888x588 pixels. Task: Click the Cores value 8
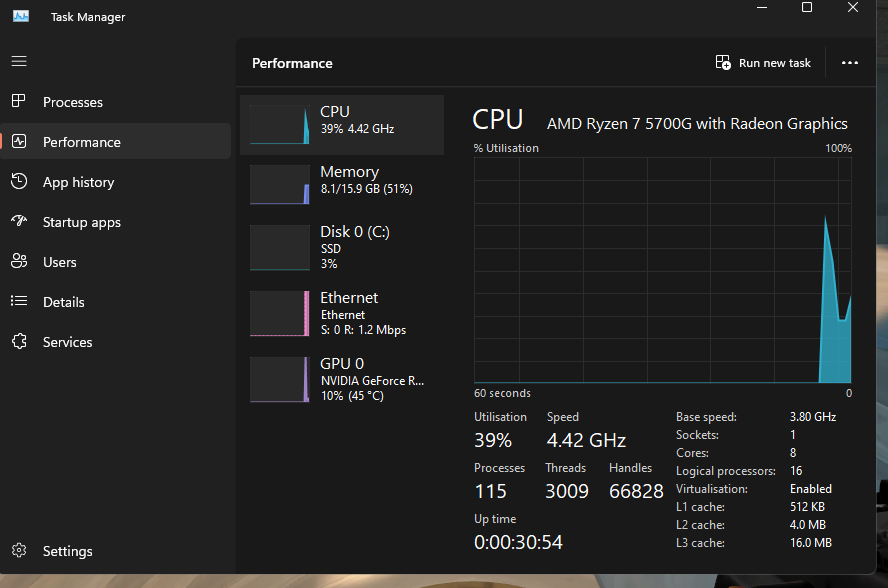[793, 453]
